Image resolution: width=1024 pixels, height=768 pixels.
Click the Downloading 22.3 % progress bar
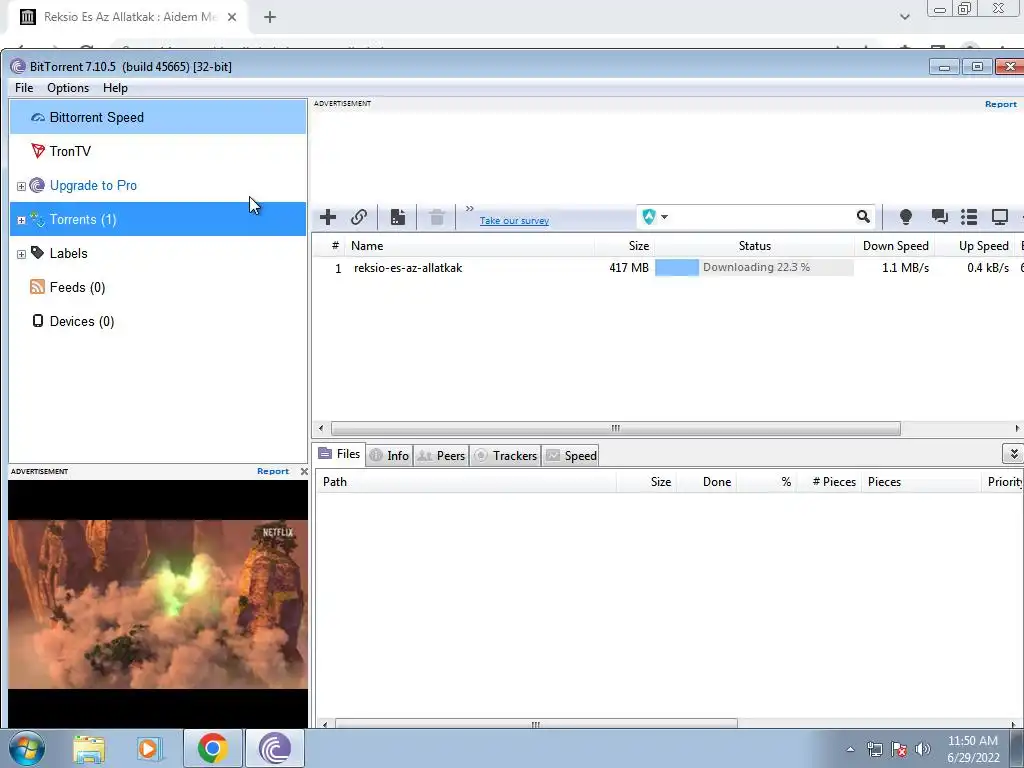(x=754, y=267)
